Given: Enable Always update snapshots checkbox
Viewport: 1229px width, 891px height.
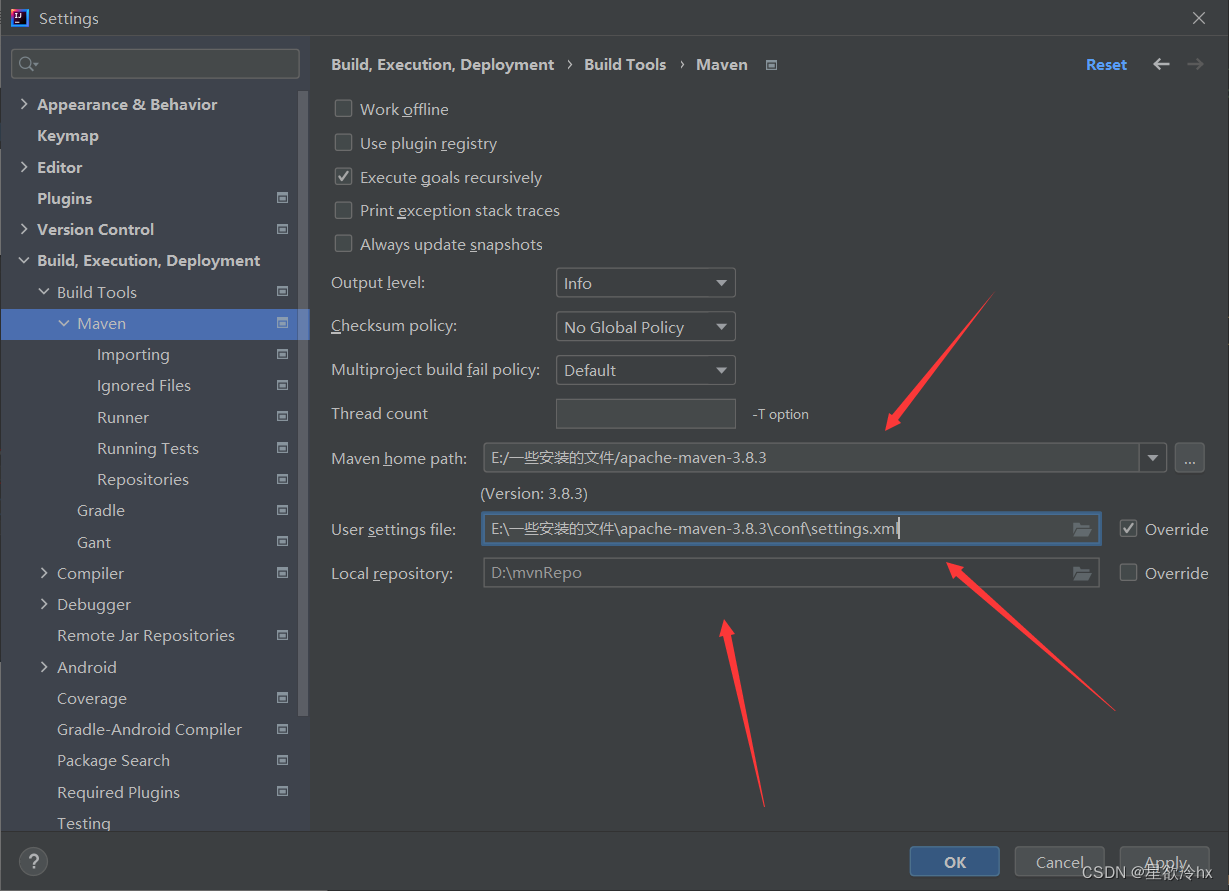Looking at the screenshot, I should 343,244.
